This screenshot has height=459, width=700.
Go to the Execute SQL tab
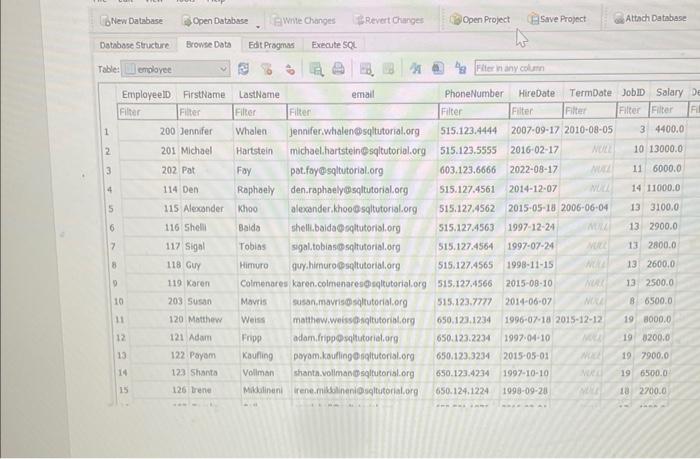[x=334, y=45]
